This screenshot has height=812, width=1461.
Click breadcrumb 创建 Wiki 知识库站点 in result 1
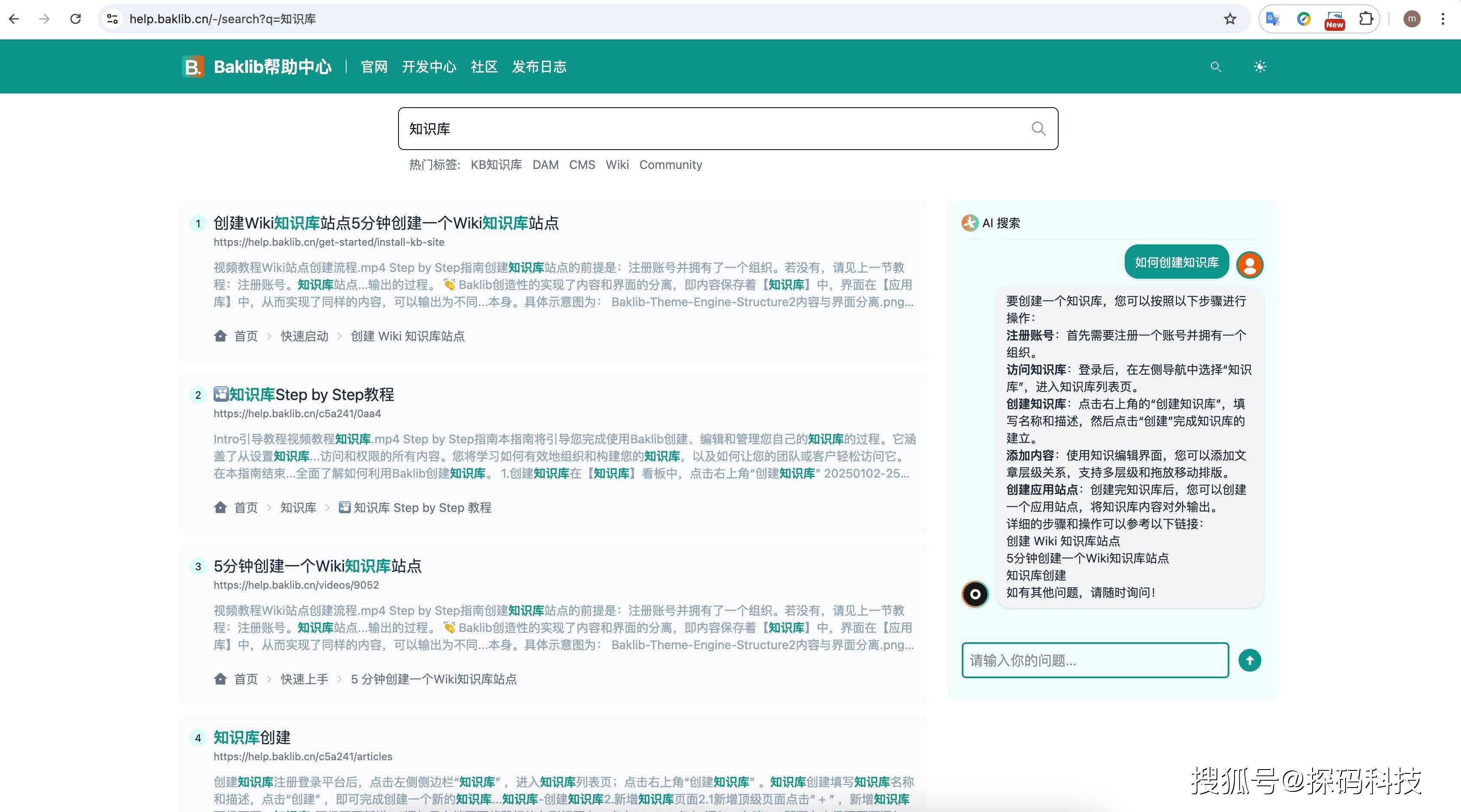click(408, 336)
